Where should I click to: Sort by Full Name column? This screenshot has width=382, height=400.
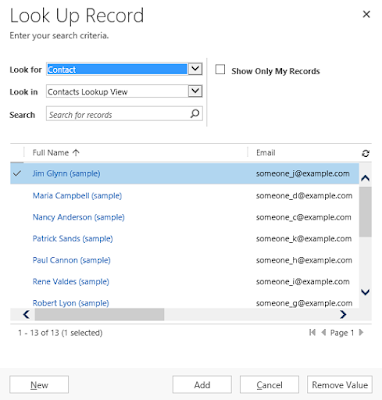56,153
